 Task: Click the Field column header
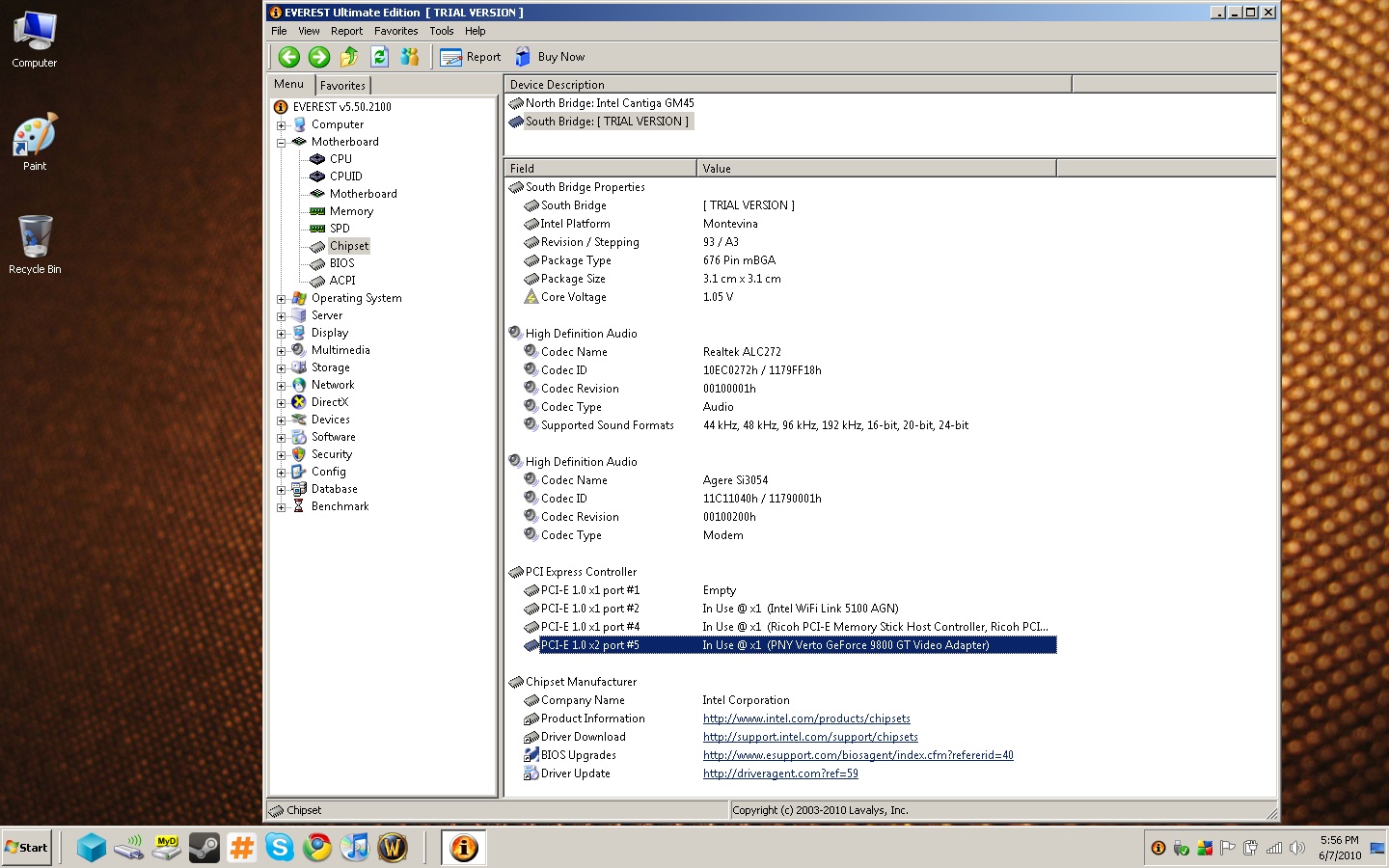pos(600,169)
